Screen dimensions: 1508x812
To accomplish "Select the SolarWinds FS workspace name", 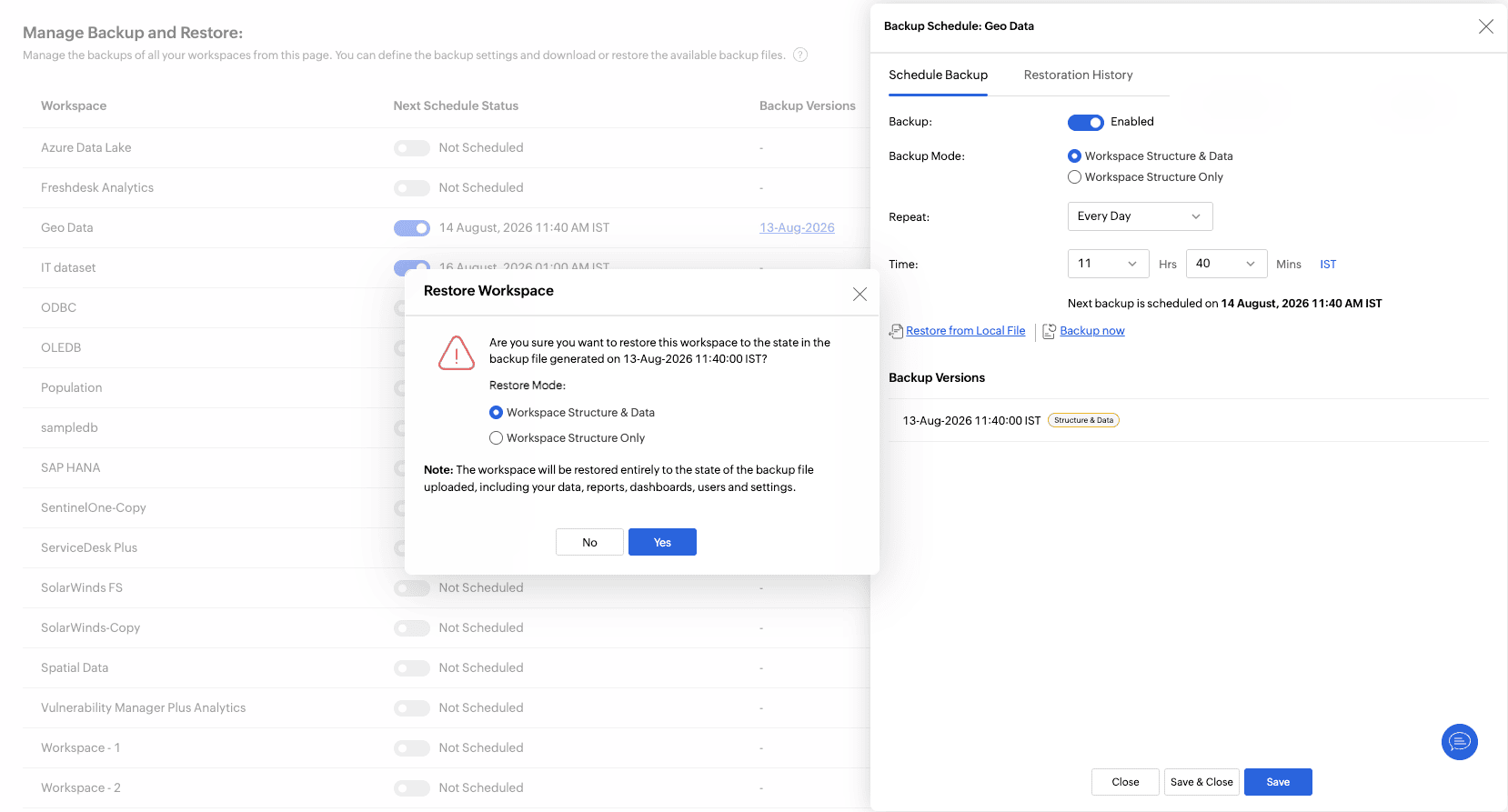I will [81, 588].
